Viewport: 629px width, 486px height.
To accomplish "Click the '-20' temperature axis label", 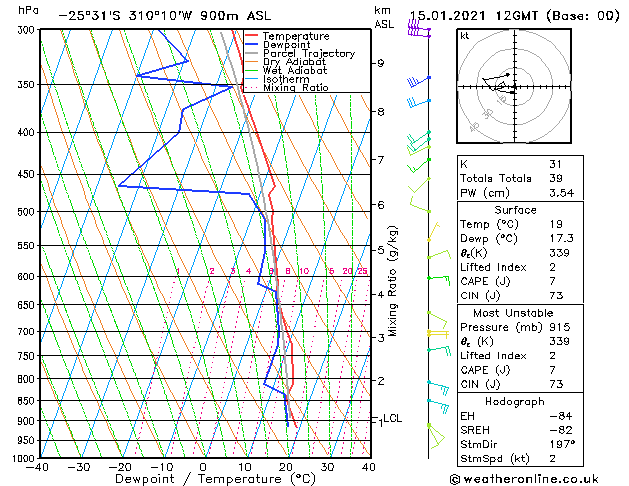I will click(120, 467).
